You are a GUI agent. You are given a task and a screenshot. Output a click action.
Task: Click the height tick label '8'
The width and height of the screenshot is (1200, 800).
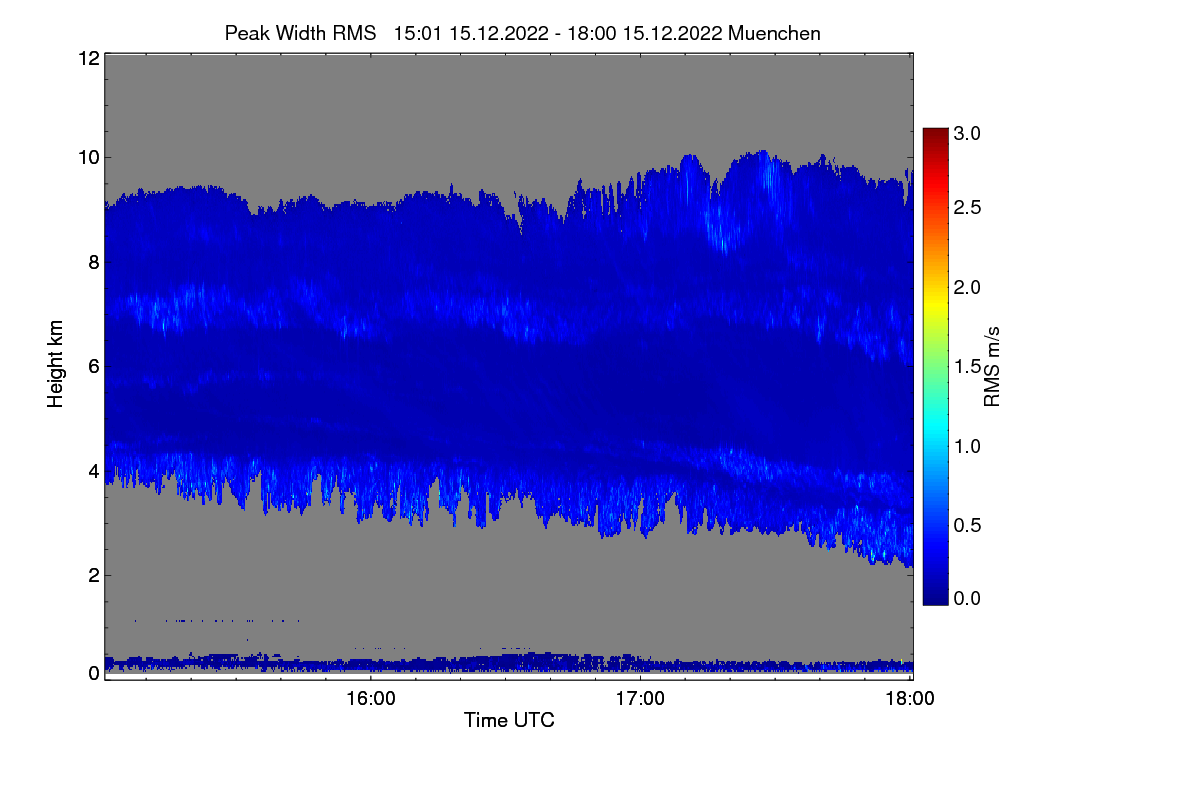click(93, 262)
